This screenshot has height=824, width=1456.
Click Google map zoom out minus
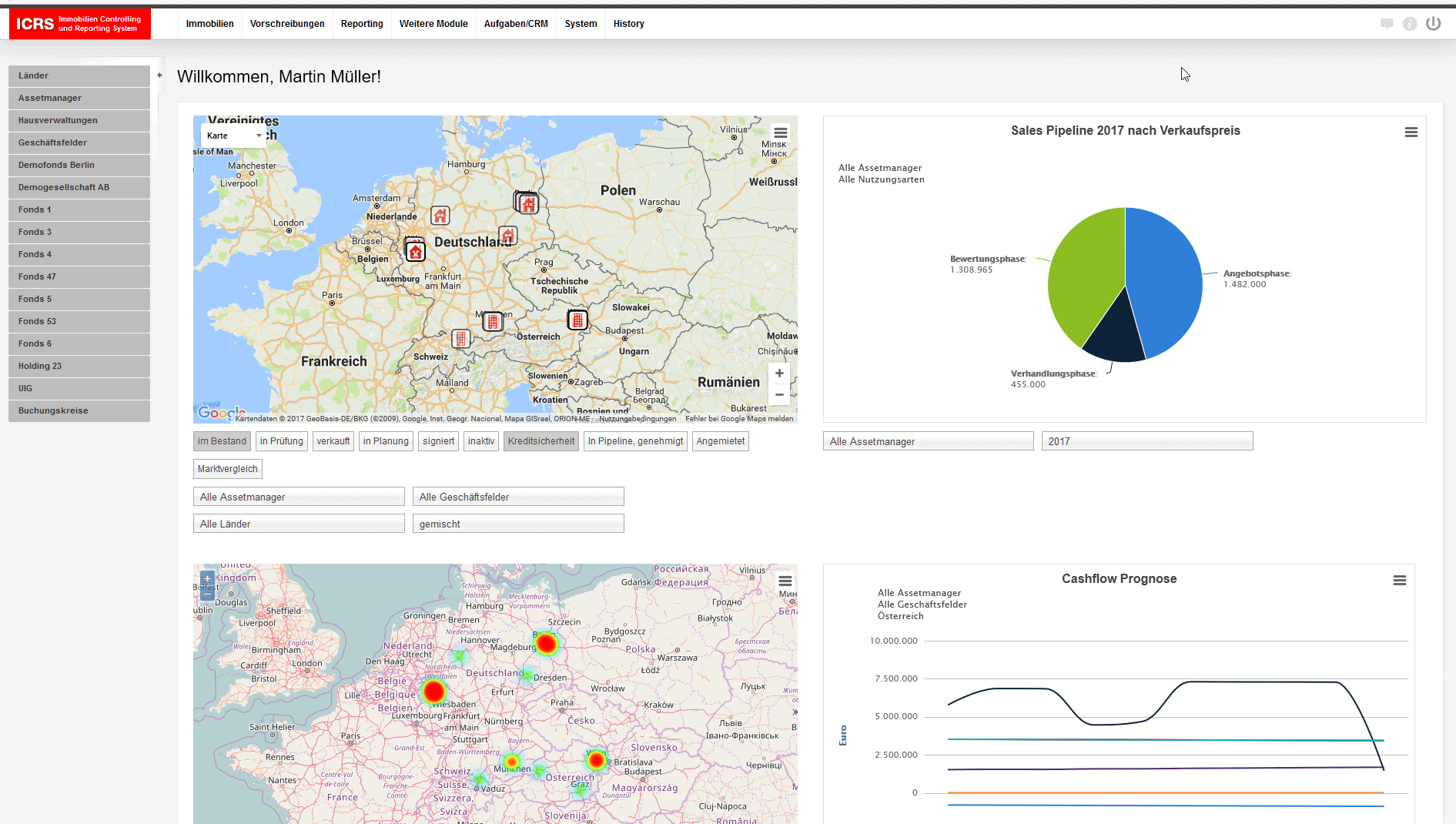coord(779,395)
